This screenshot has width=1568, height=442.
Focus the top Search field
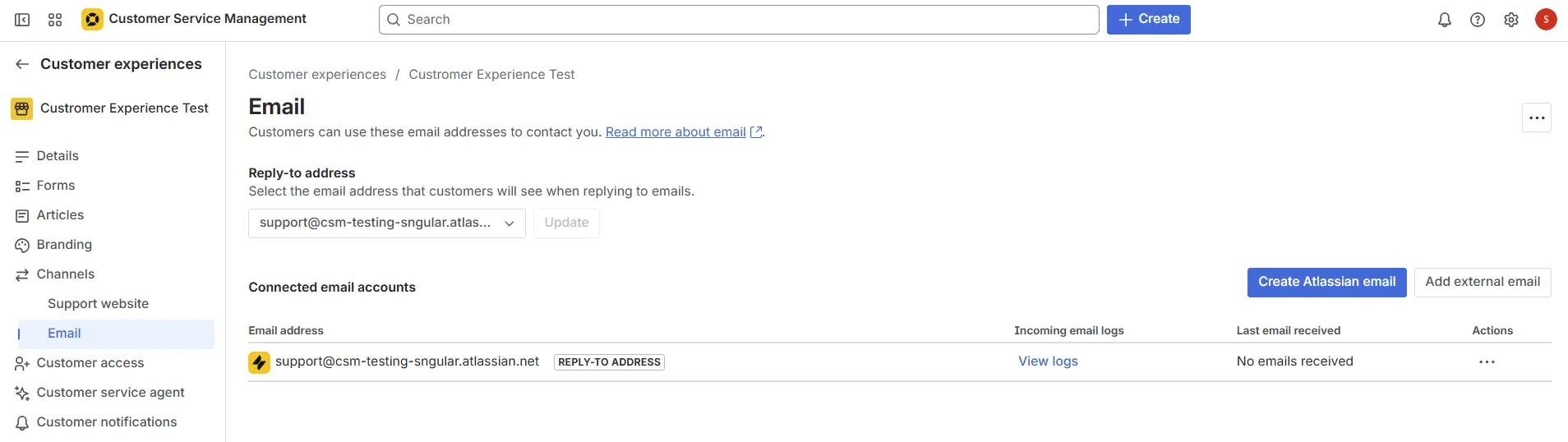[738, 20]
